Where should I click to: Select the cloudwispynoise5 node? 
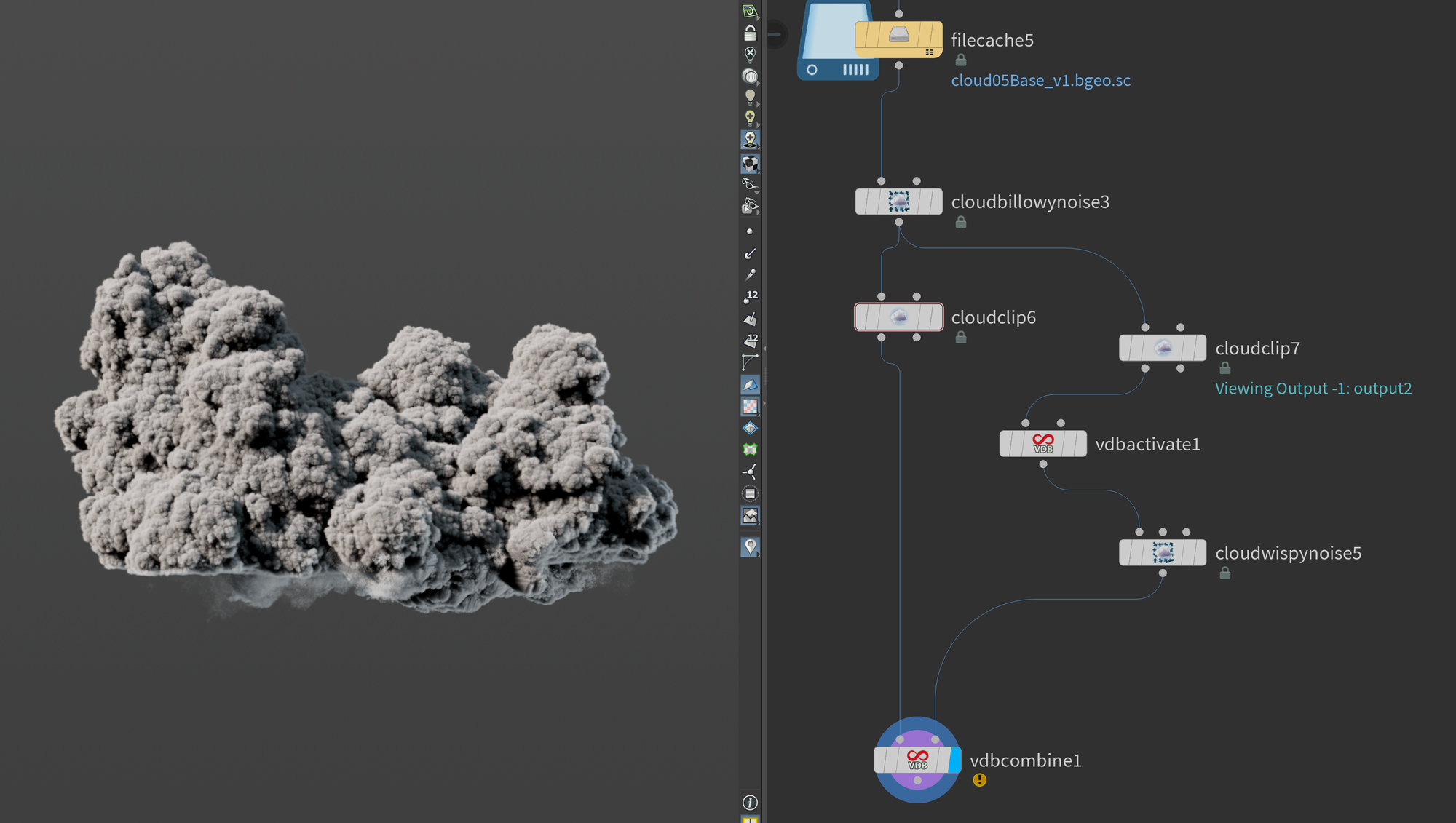click(1162, 553)
